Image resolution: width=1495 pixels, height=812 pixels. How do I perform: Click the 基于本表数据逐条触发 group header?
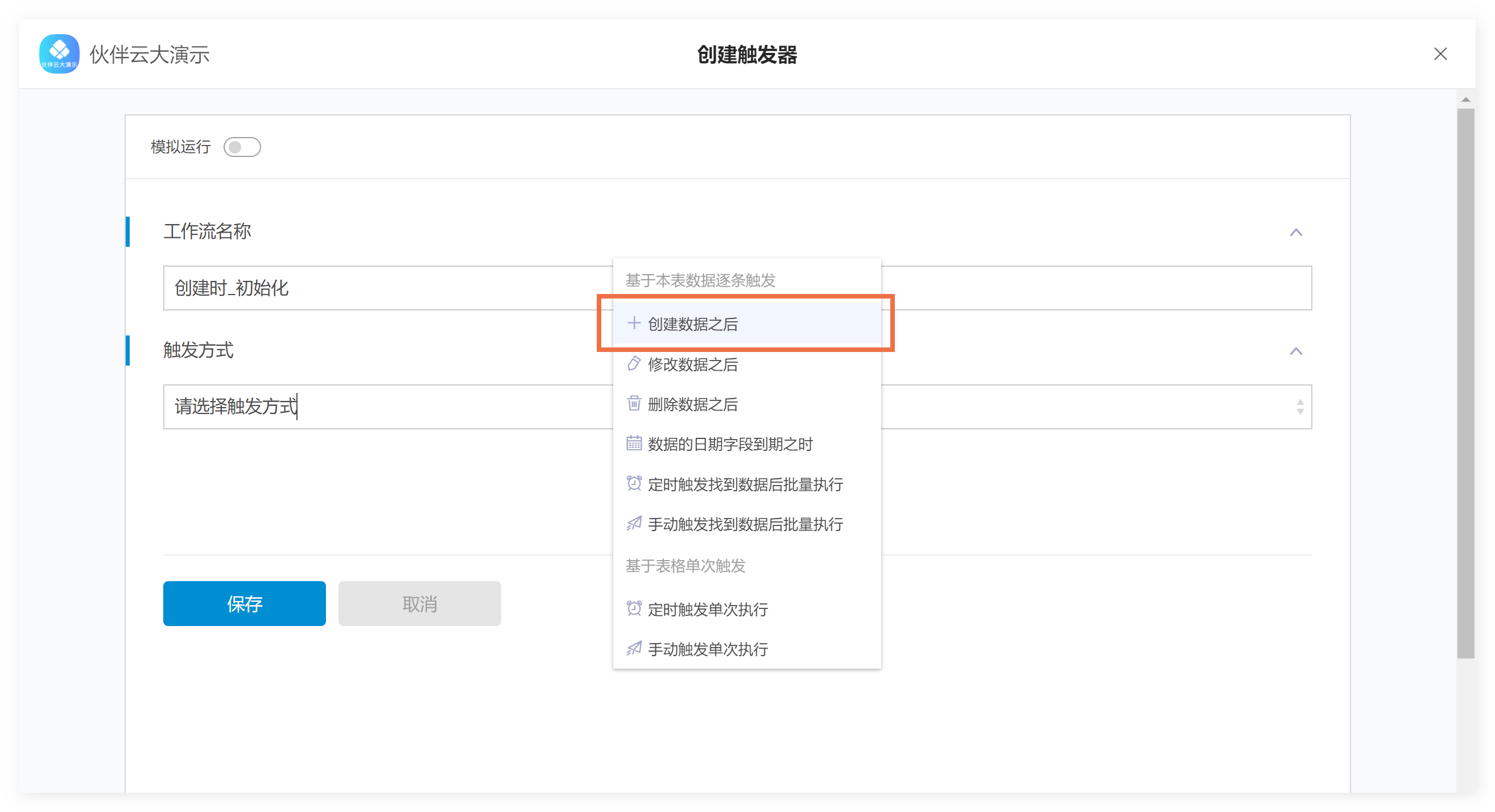click(x=700, y=281)
